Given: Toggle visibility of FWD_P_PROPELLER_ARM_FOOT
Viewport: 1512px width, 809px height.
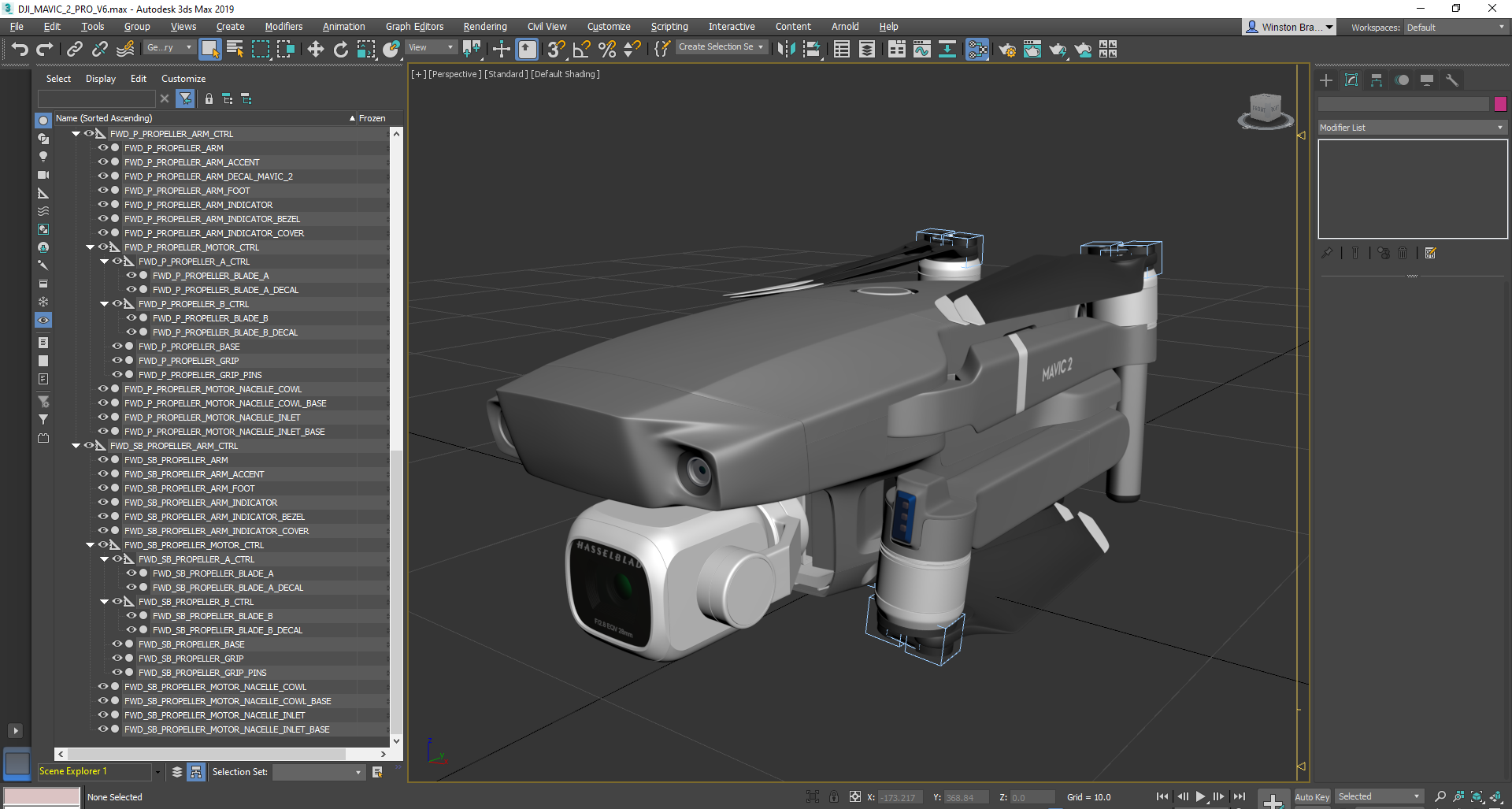Looking at the screenshot, I should [102, 191].
